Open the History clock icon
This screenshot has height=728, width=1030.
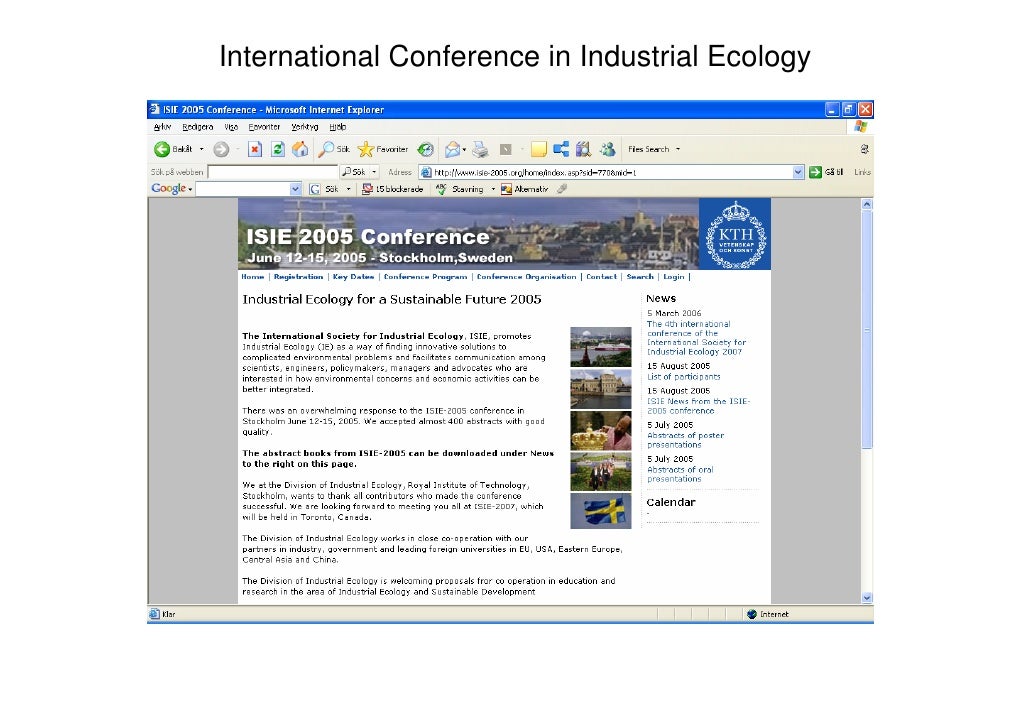(426, 150)
